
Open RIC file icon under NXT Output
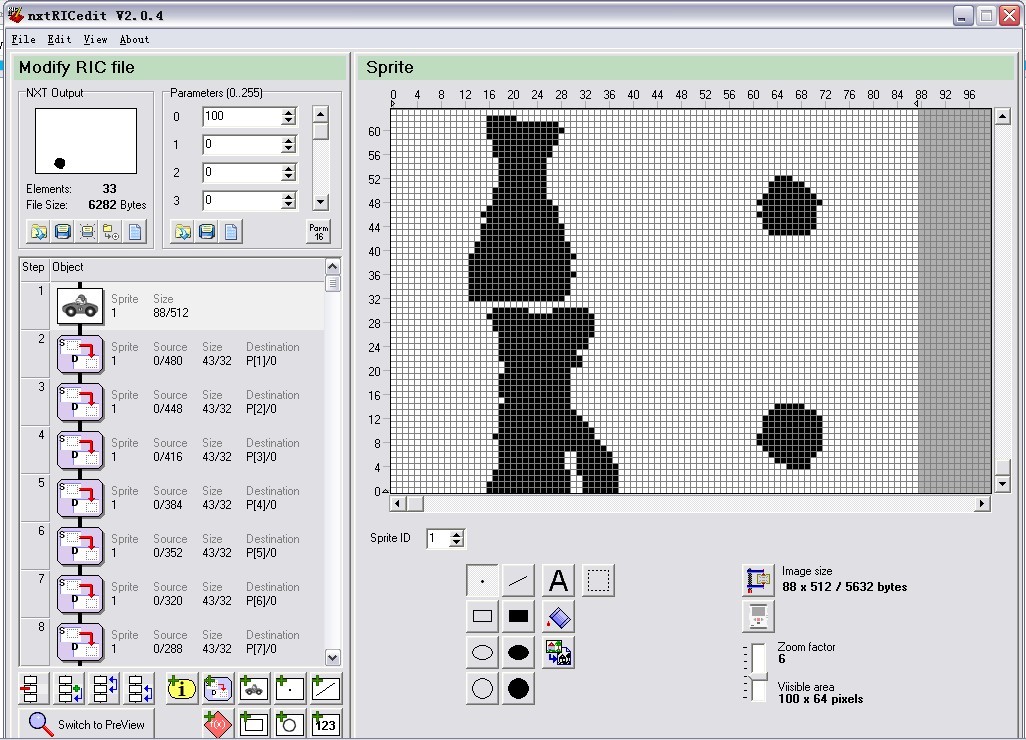[39, 232]
